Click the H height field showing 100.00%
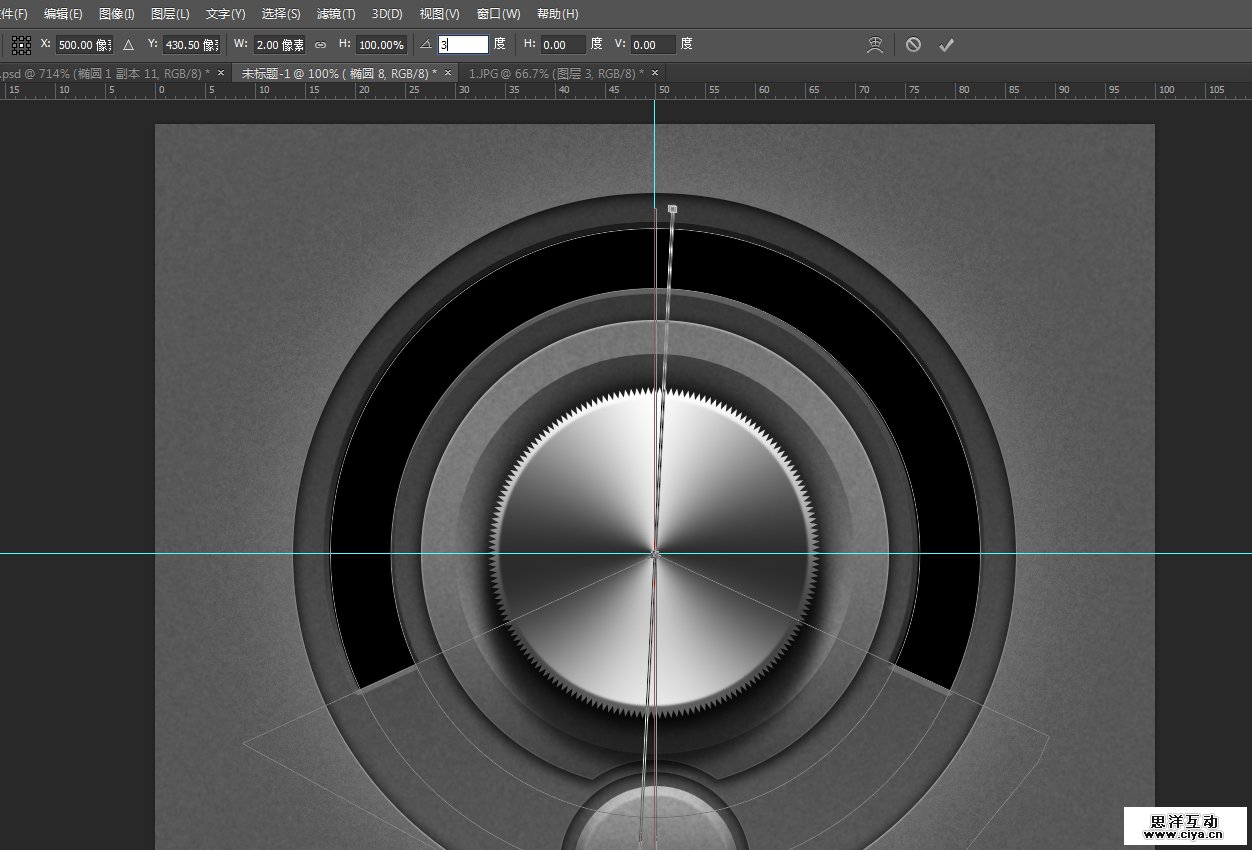1252x850 pixels. (381, 45)
